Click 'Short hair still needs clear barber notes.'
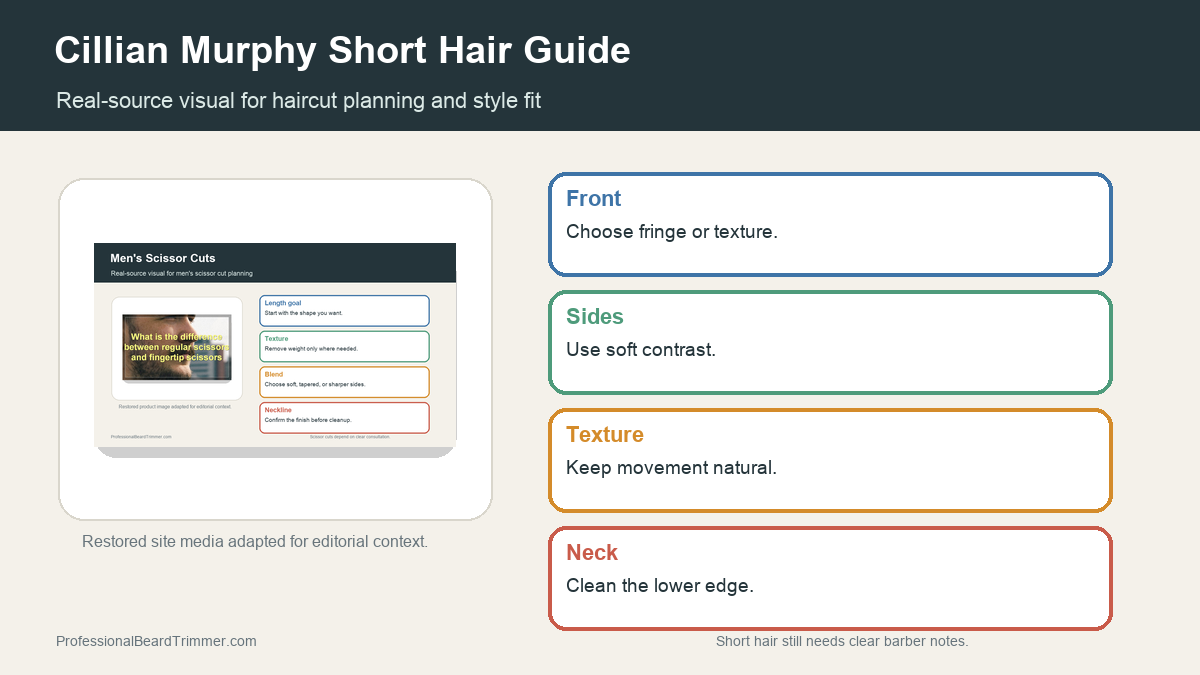This screenshot has height=675, width=1200. click(842, 641)
